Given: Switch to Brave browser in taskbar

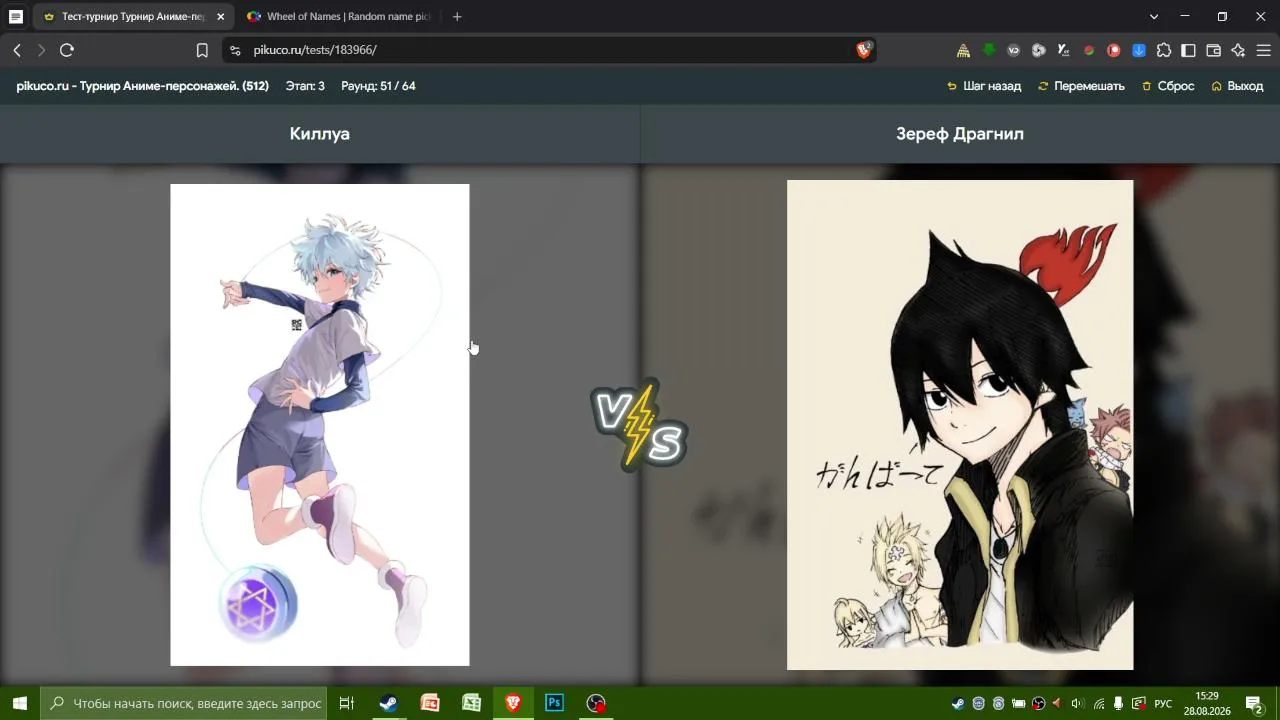Looking at the screenshot, I should coord(513,703).
